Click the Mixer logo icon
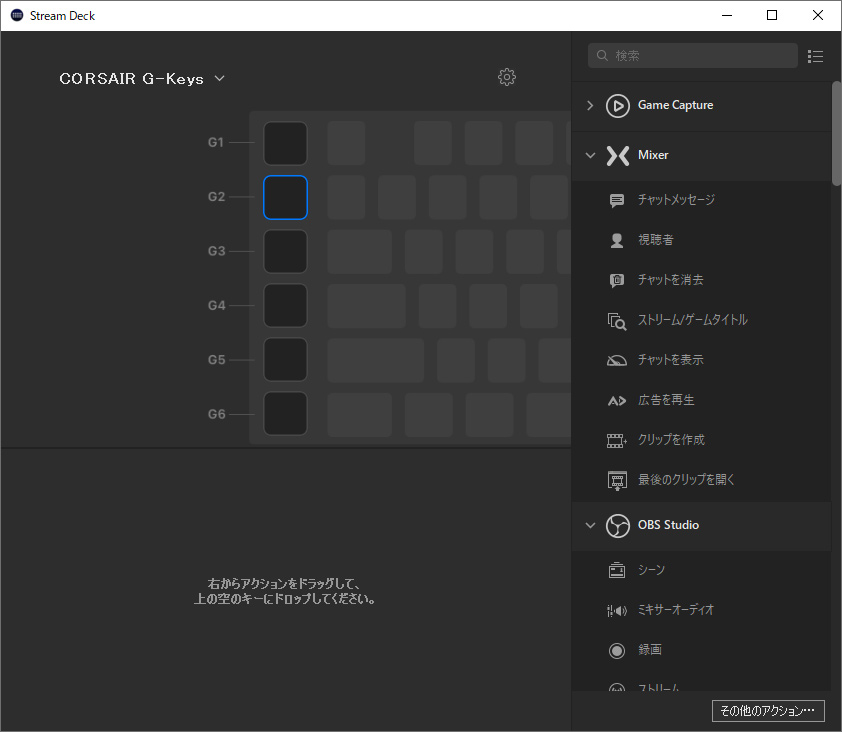The width and height of the screenshot is (842, 732). click(618, 156)
